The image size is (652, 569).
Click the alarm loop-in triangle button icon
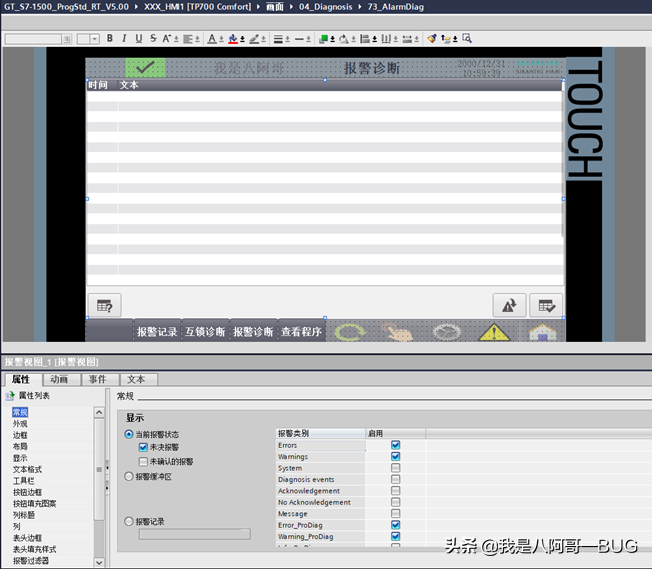coord(509,305)
